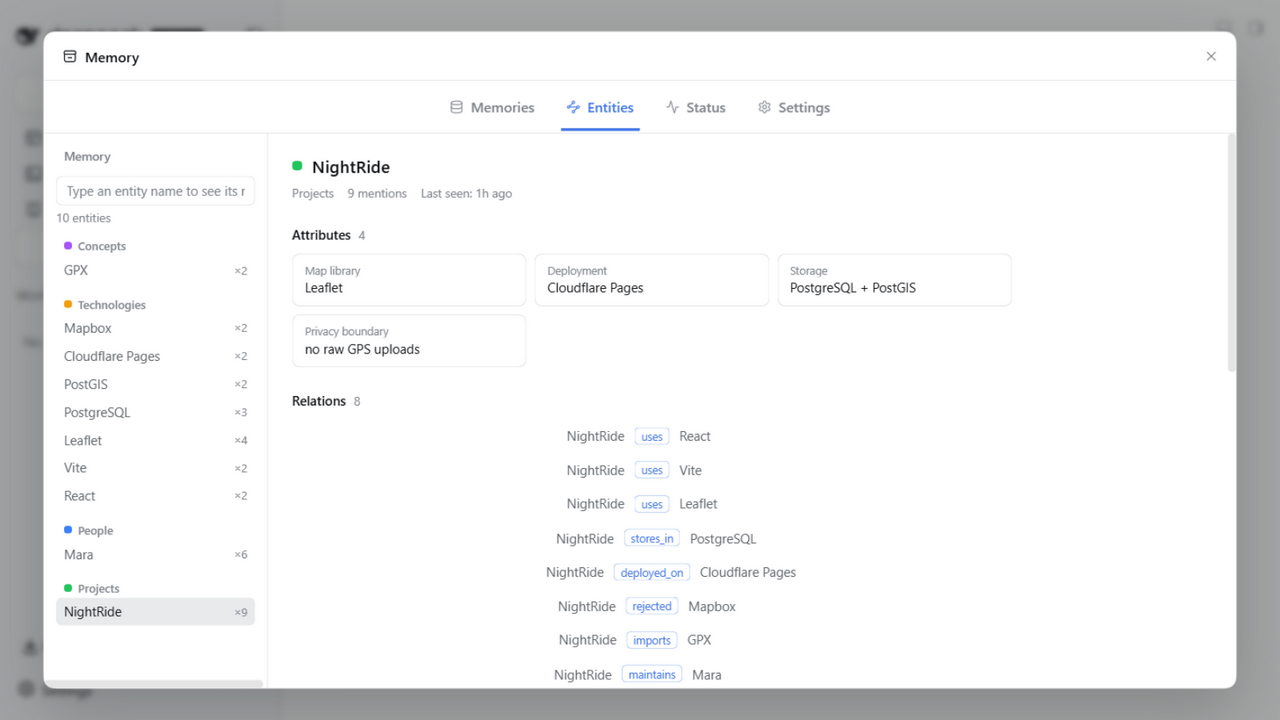Click the 'People' group header in the sidebar
The width and height of the screenshot is (1280, 720).
pyautogui.click(x=96, y=531)
